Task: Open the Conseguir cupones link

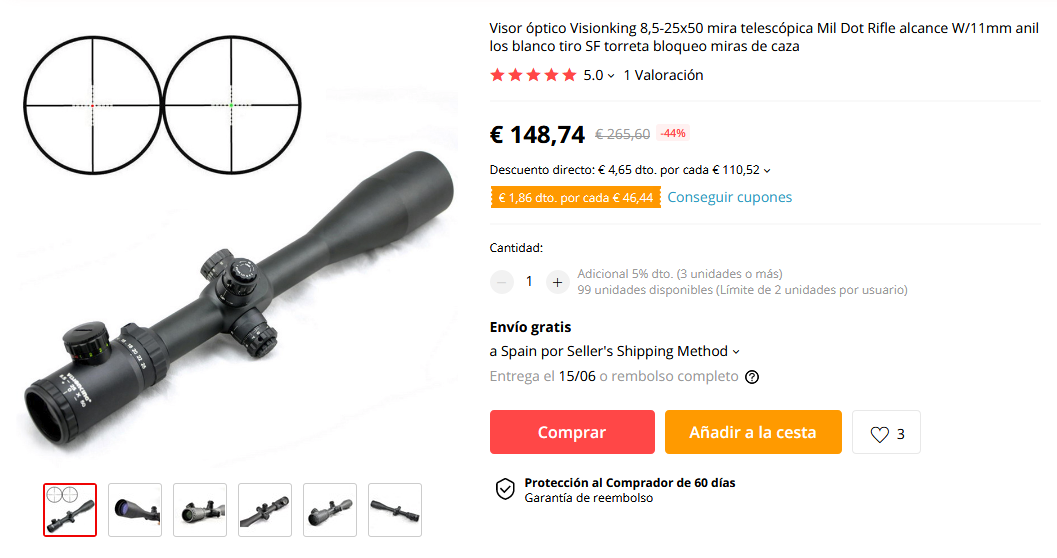Action: [729, 197]
